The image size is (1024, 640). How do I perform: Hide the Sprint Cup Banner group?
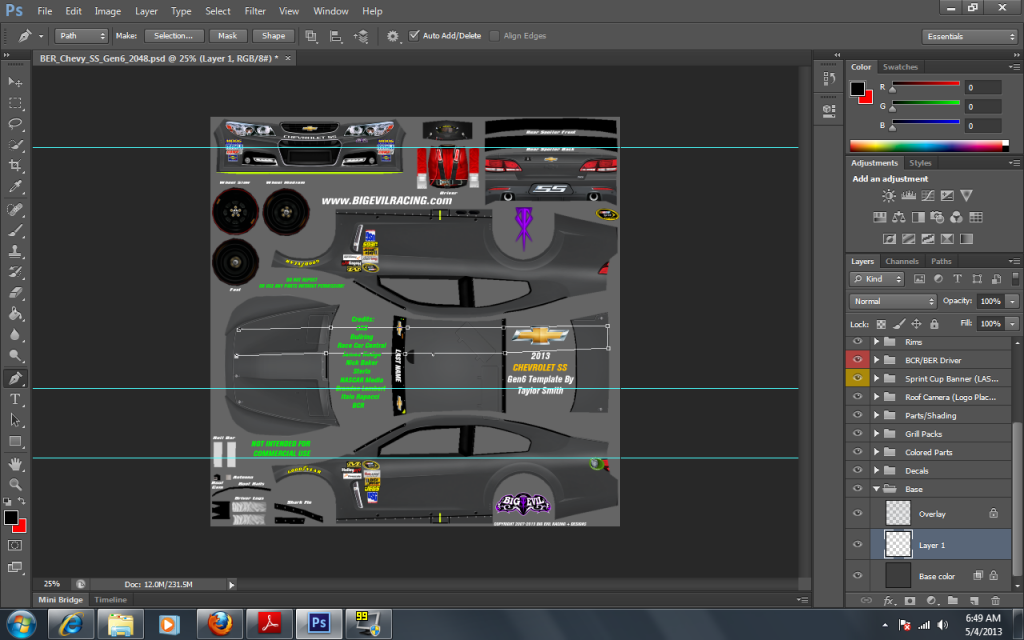pos(857,377)
